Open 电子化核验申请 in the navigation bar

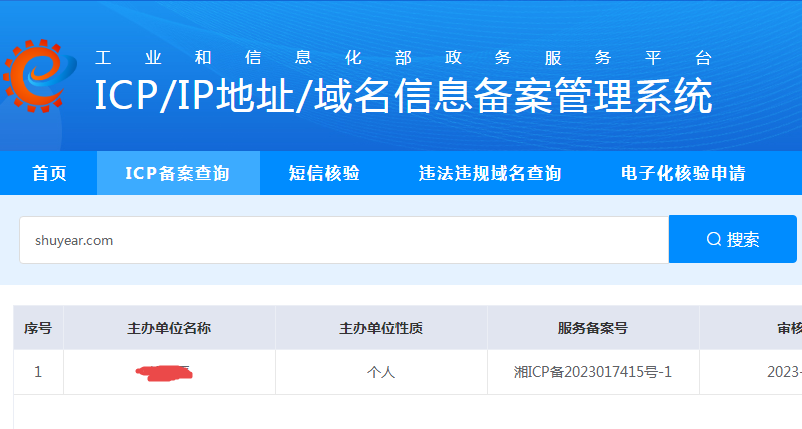click(x=683, y=173)
